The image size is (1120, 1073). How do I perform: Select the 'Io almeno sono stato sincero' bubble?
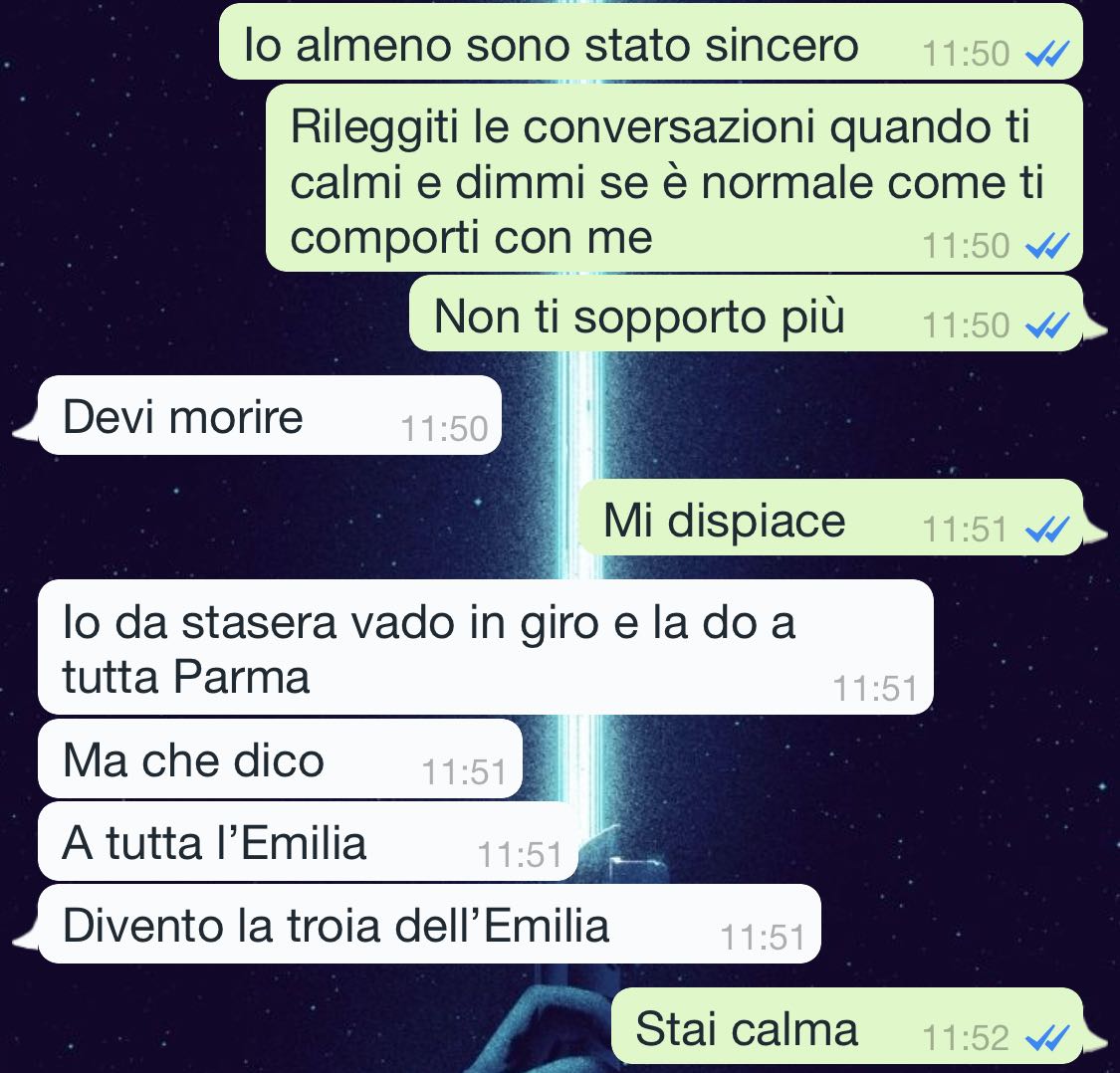pyautogui.click(x=651, y=42)
